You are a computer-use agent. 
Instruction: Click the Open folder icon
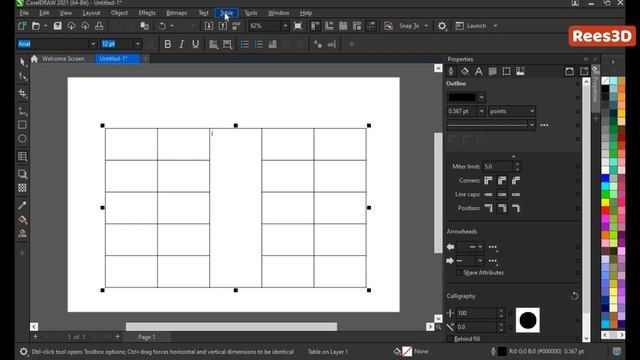point(36,26)
